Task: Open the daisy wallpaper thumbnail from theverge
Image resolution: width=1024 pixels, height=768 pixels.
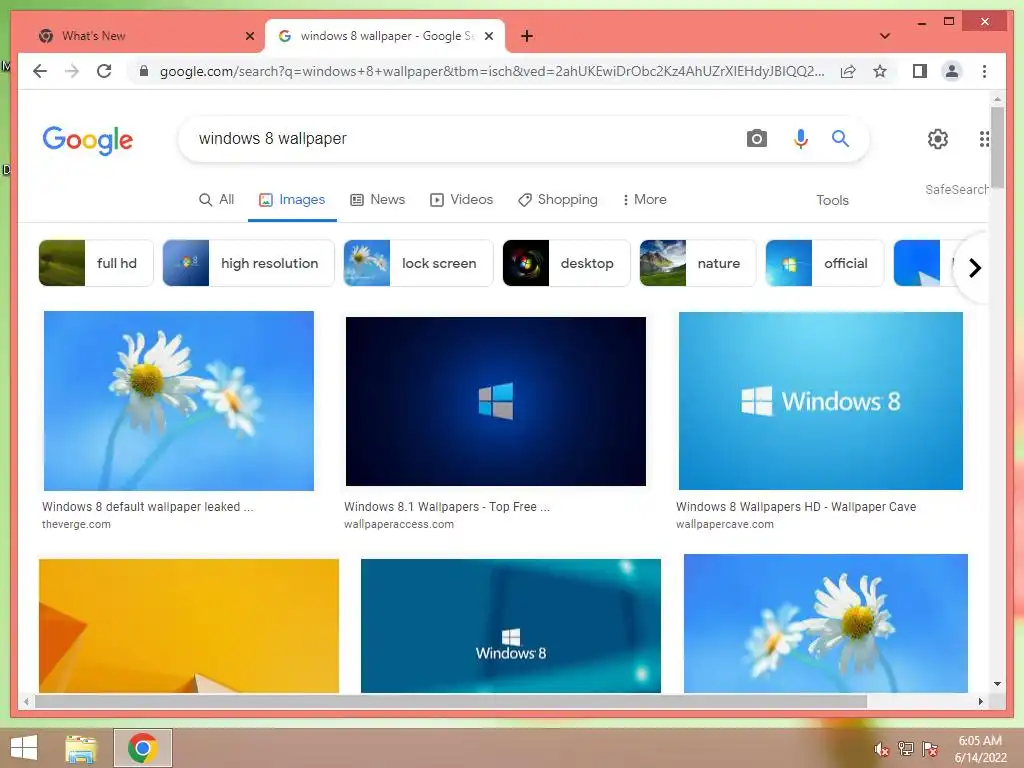Action: pyautogui.click(x=178, y=400)
